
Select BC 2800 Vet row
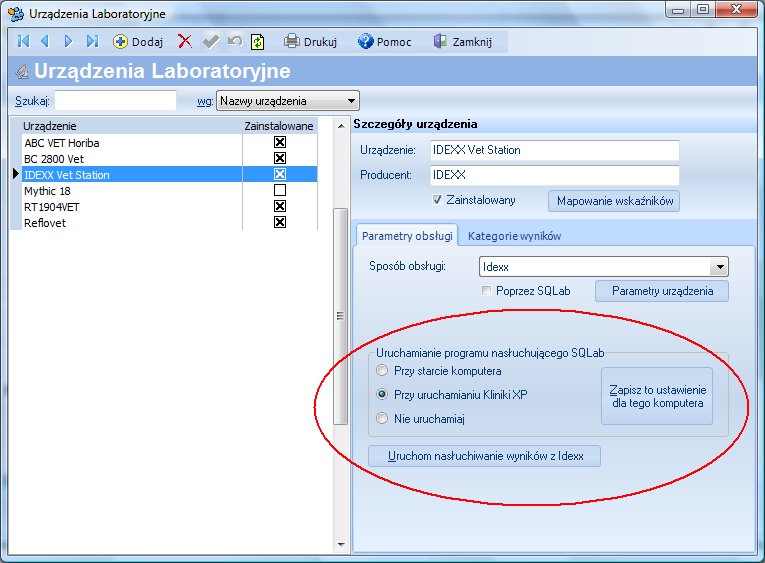[132, 159]
